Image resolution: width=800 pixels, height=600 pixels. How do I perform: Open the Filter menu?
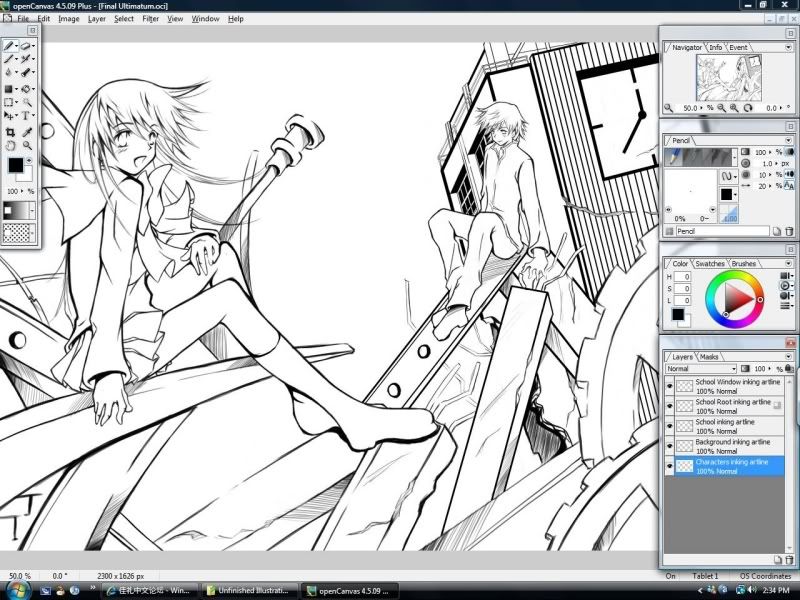coord(151,19)
